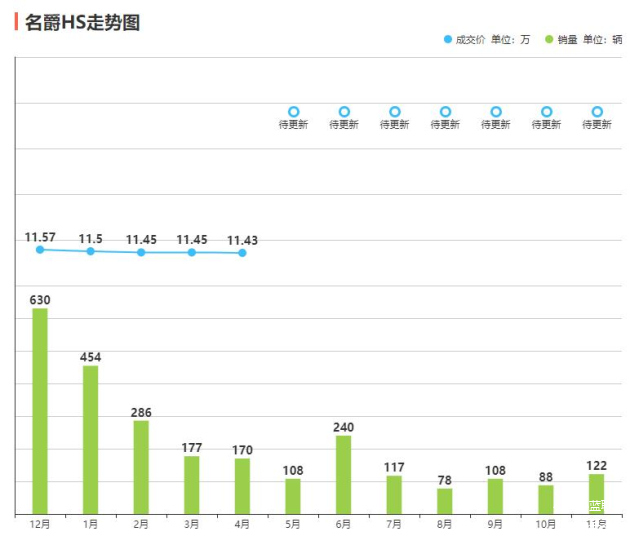Screen dimensions: 630x536
Task: Click the 6月 待更新 hollow circle
Action: point(344,111)
